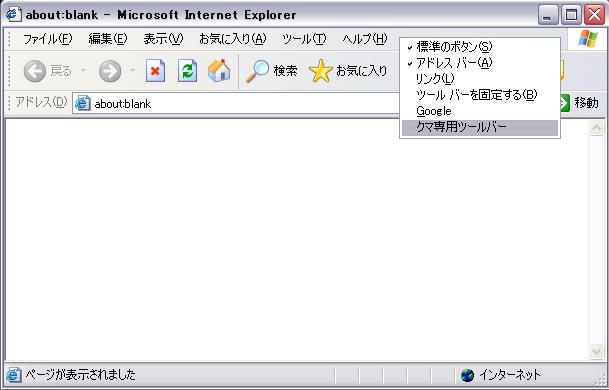Go to the Home page icon
Image resolution: width=609 pixels, height=390 pixels.
pyautogui.click(x=219, y=71)
